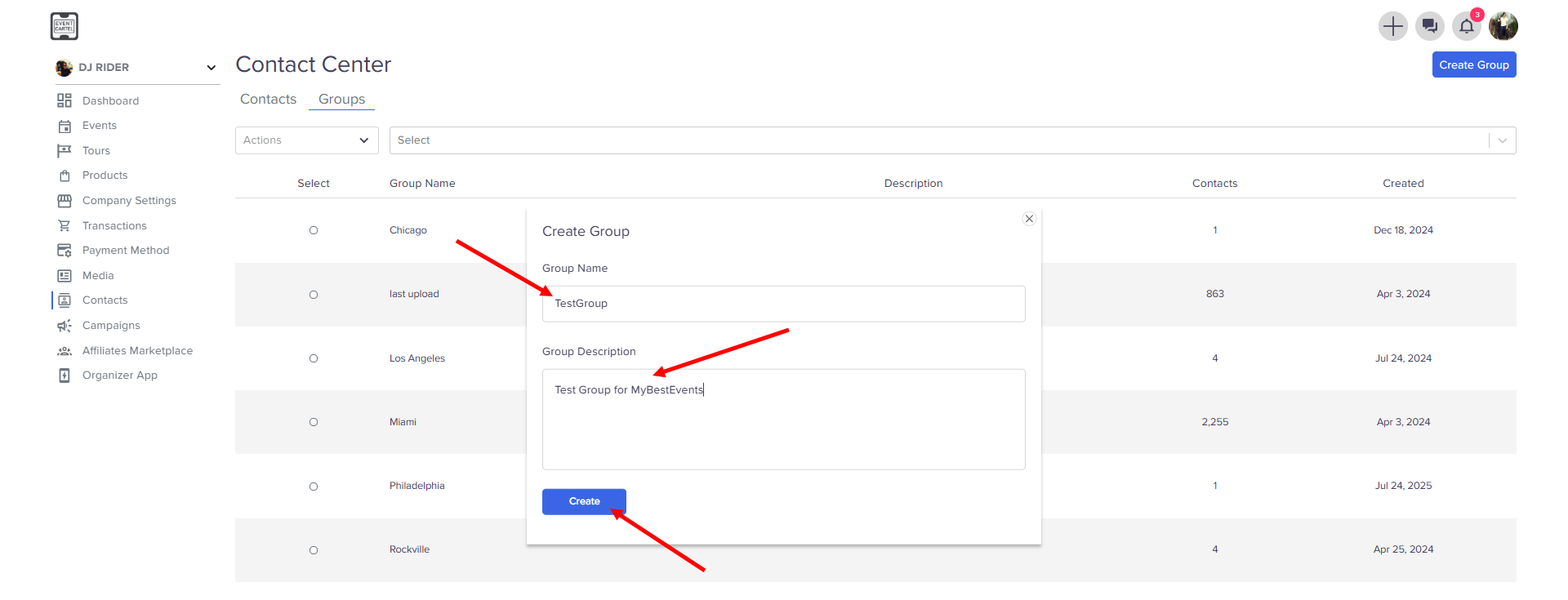Image resolution: width=1568 pixels, height=600 pixels.
Task: Click the Dec 18, 2024 created date
Action: pos(1403,230)
